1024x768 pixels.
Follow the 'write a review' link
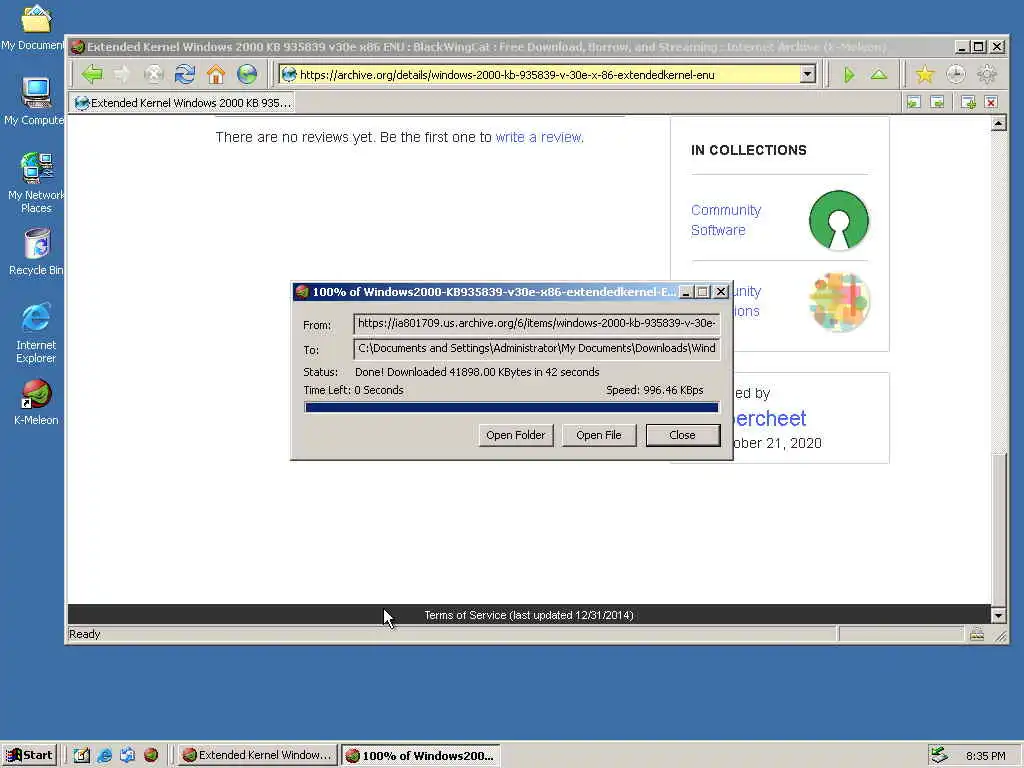click(x=539, y=137)
